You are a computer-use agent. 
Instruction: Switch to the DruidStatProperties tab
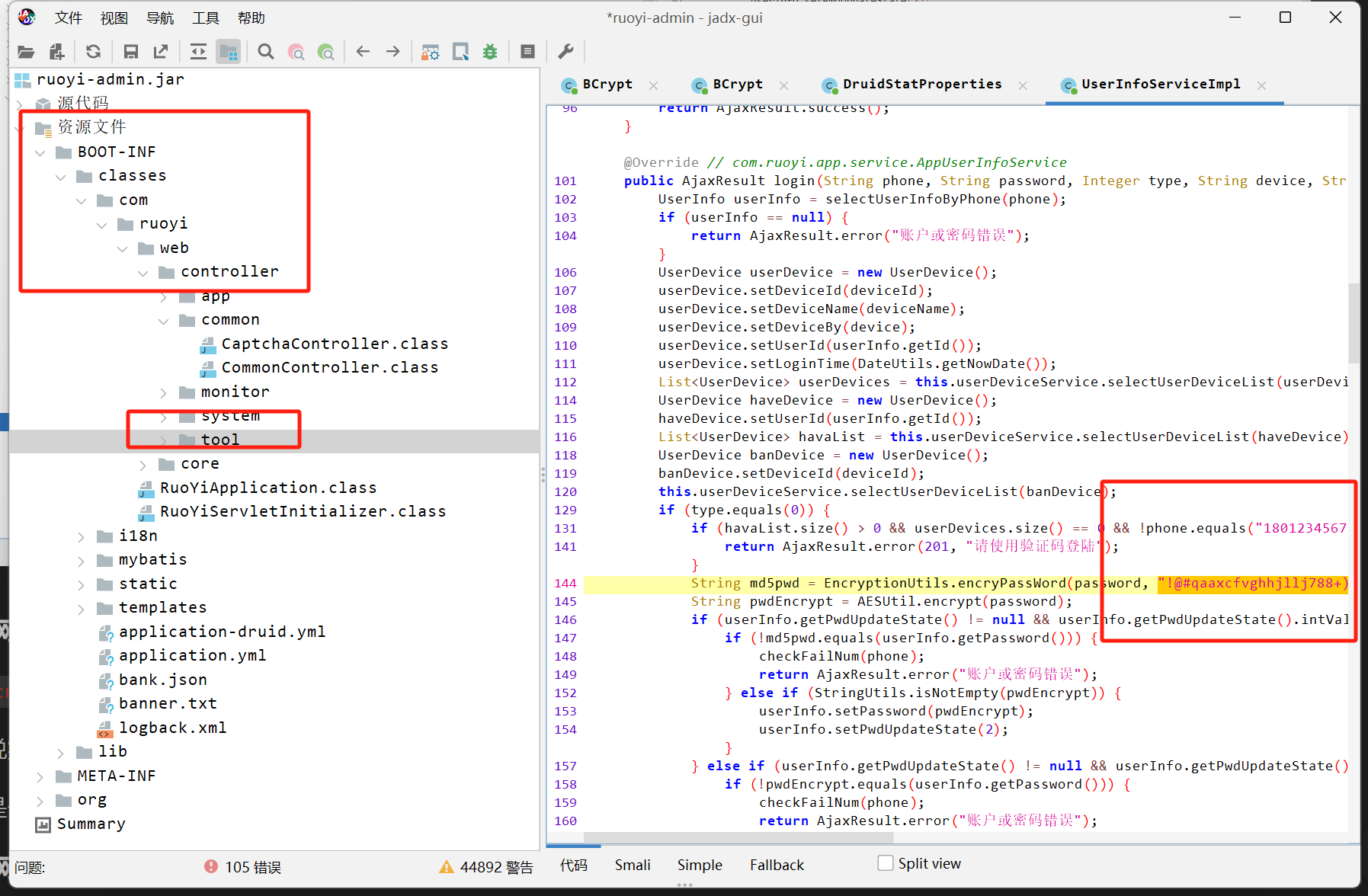point(921,85)
